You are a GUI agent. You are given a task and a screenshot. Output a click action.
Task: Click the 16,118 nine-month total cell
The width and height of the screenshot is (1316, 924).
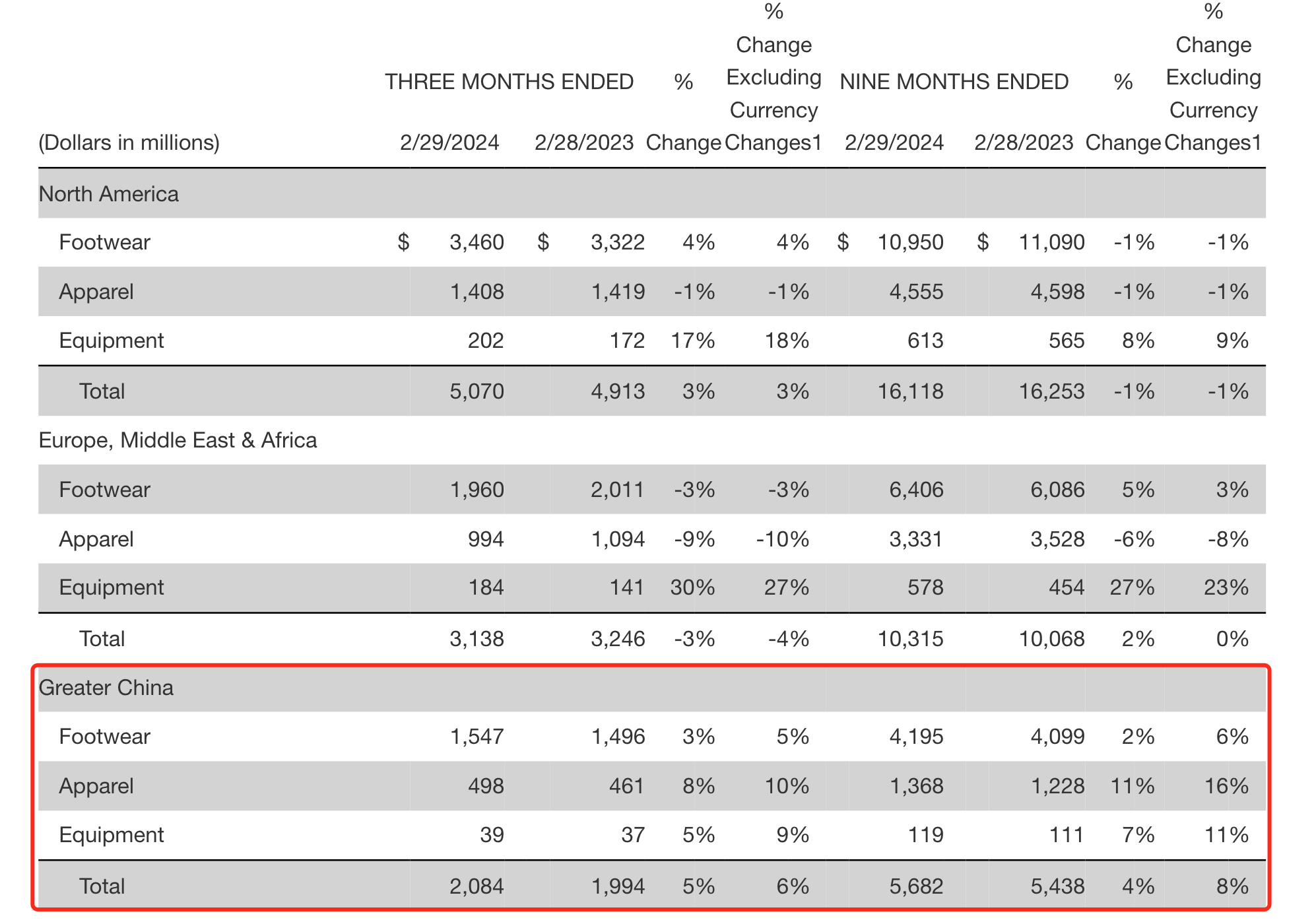pyautogui.click(x=910, y=391)
